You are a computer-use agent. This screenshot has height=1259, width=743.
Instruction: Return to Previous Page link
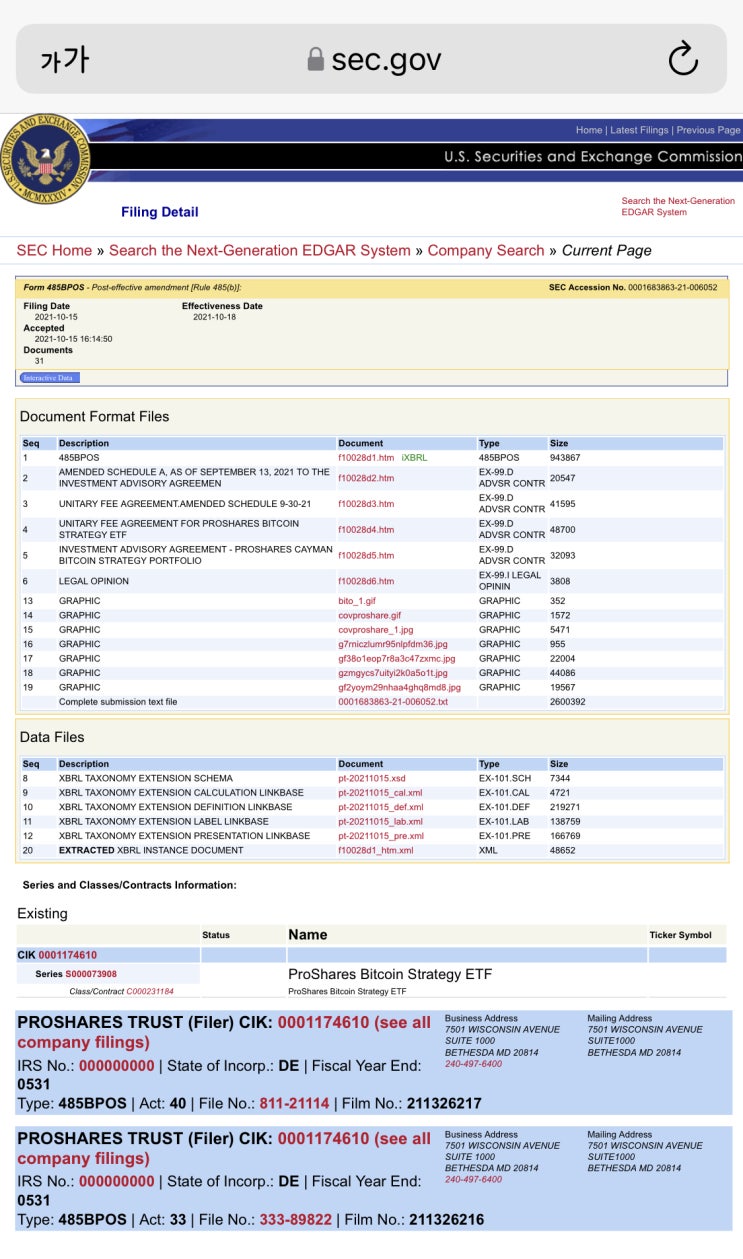[x=709, y=130]
